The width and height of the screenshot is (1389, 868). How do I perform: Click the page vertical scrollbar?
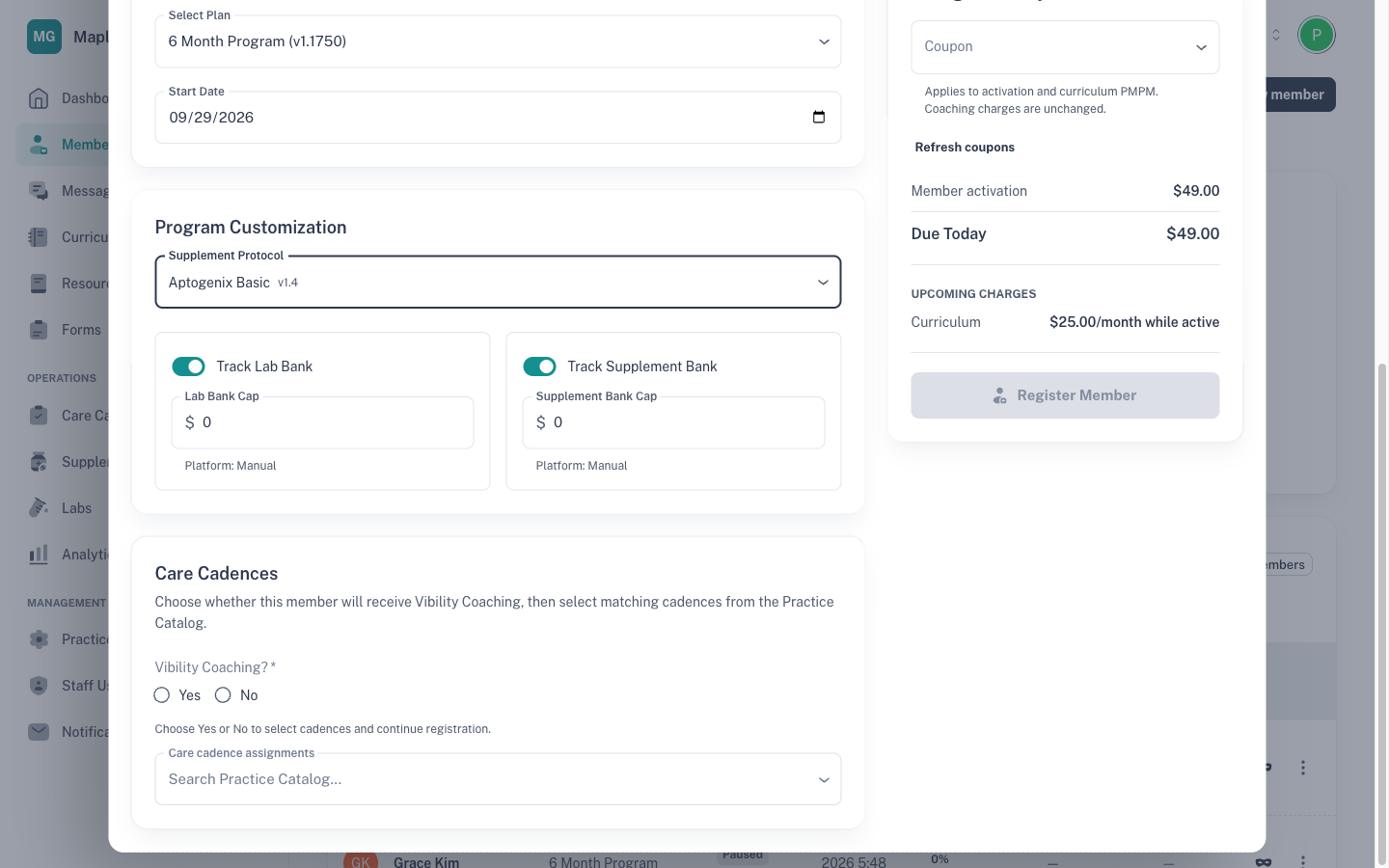click(1381, 612)
